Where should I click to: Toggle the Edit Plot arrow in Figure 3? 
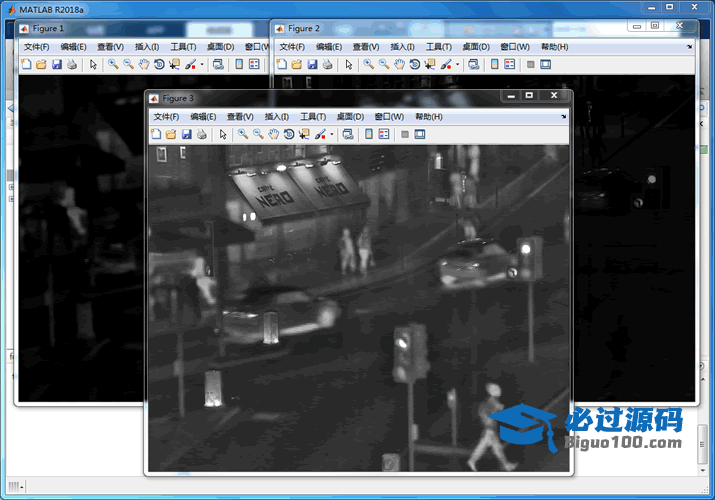point(223,134)
